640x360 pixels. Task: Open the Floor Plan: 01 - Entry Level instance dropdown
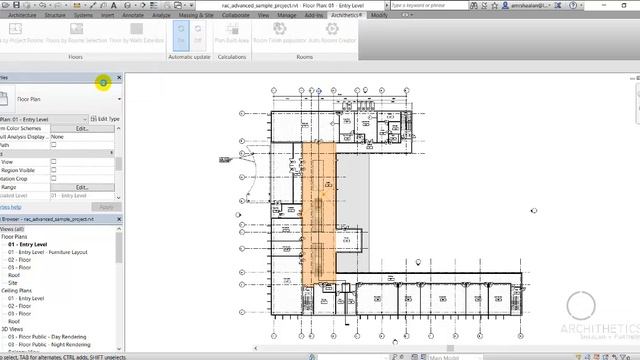point(85,119)
